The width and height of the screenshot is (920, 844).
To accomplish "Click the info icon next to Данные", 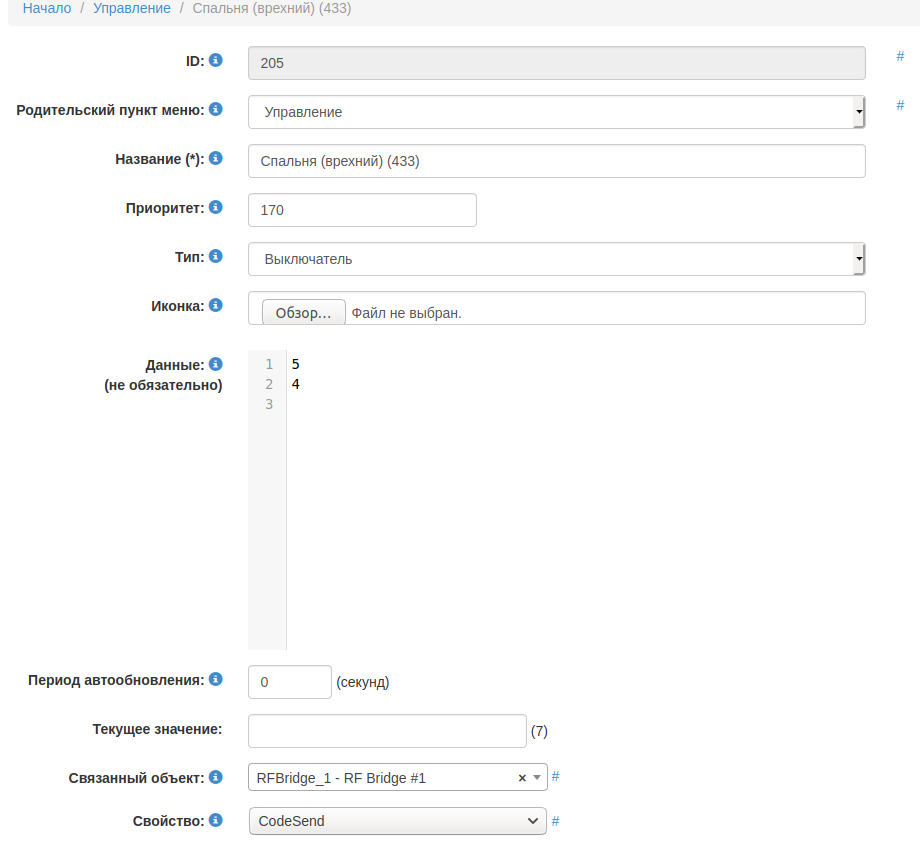I will coord(215,364).
